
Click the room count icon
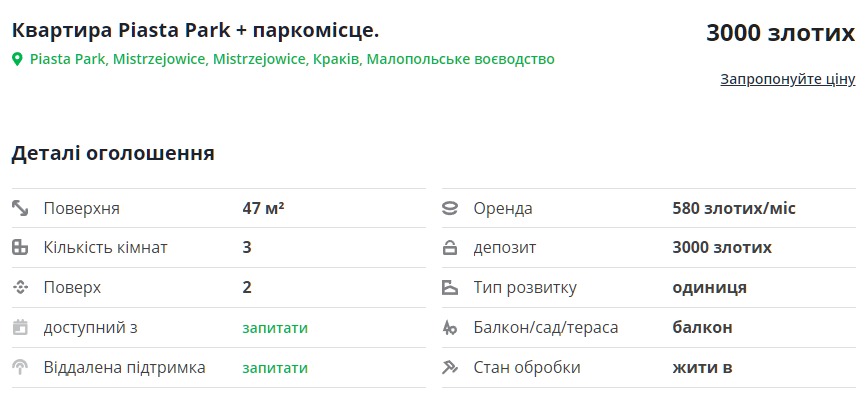[20, 248]
